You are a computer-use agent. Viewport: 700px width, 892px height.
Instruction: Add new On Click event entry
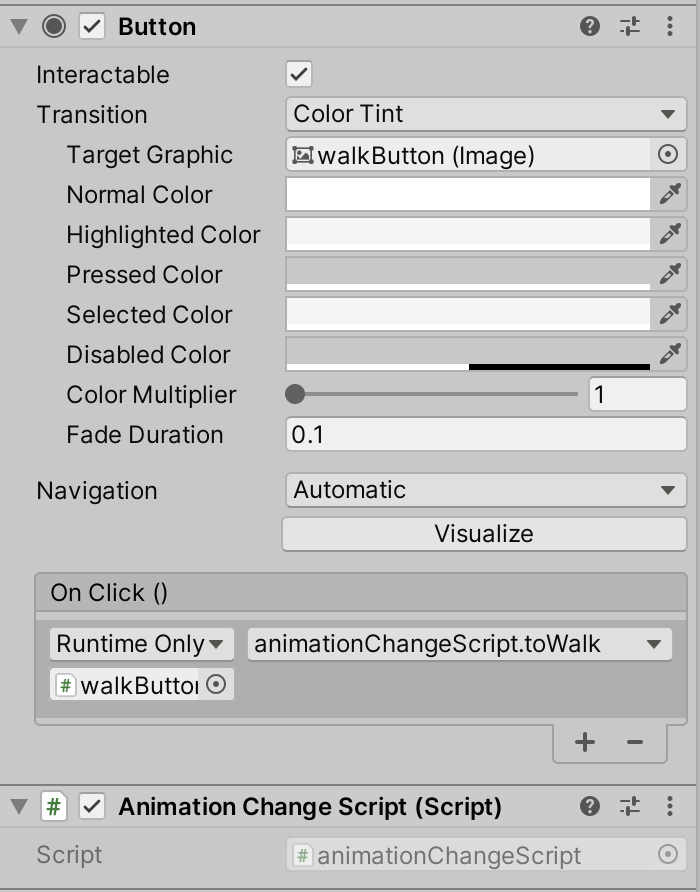click(x=584, y=742)
